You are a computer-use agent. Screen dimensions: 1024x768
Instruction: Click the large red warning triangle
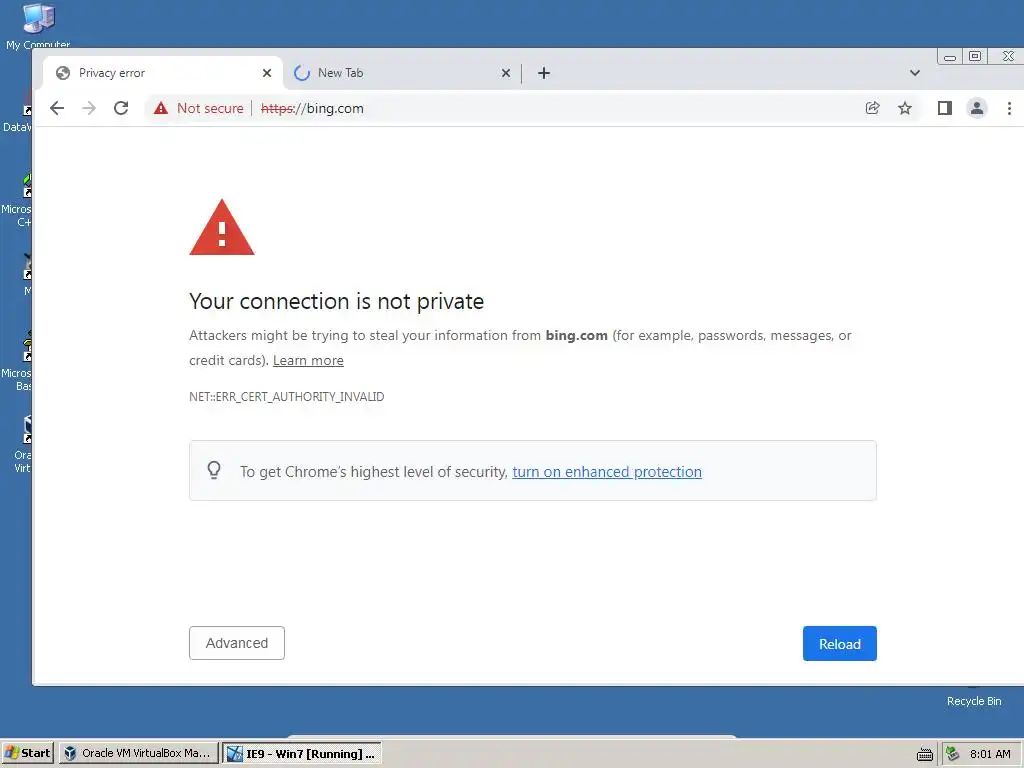[x=222, y=227]
